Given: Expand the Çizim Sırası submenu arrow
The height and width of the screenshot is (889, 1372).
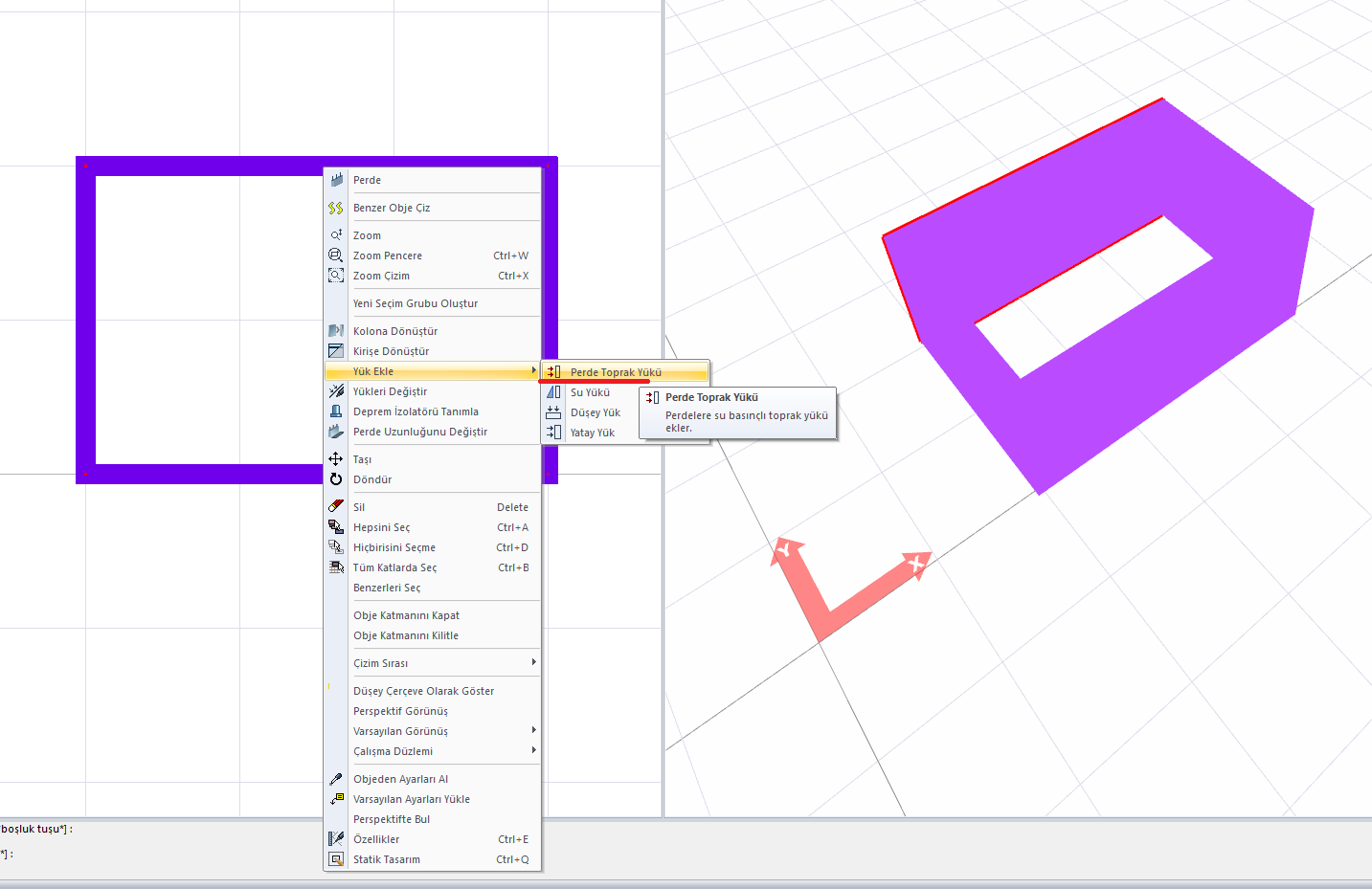Looking at the screenshot, I should tap(533, 662).
